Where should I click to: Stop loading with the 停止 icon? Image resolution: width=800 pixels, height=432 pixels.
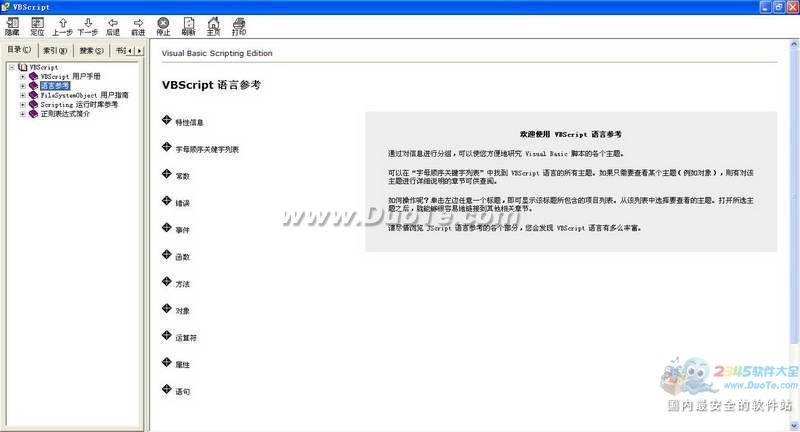163,26
